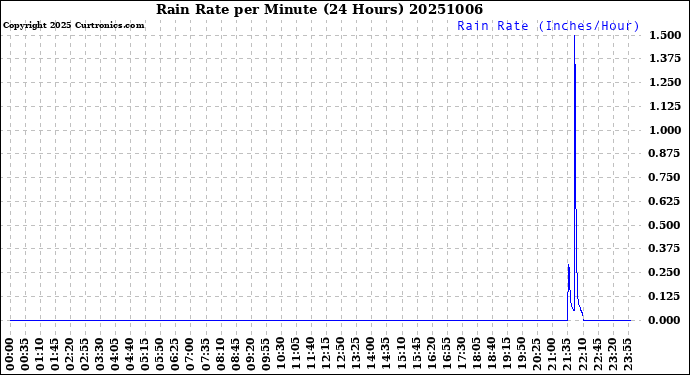Click the 20:25 time label
This screenshot has width=690, height=375.
coord(537,355)
